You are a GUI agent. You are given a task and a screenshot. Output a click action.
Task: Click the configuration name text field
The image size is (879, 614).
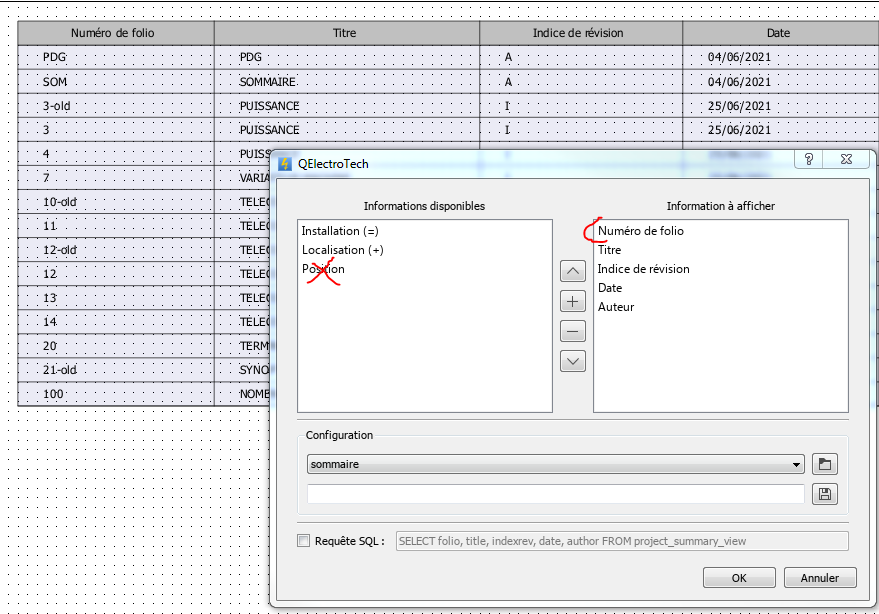tap(555, 494)
